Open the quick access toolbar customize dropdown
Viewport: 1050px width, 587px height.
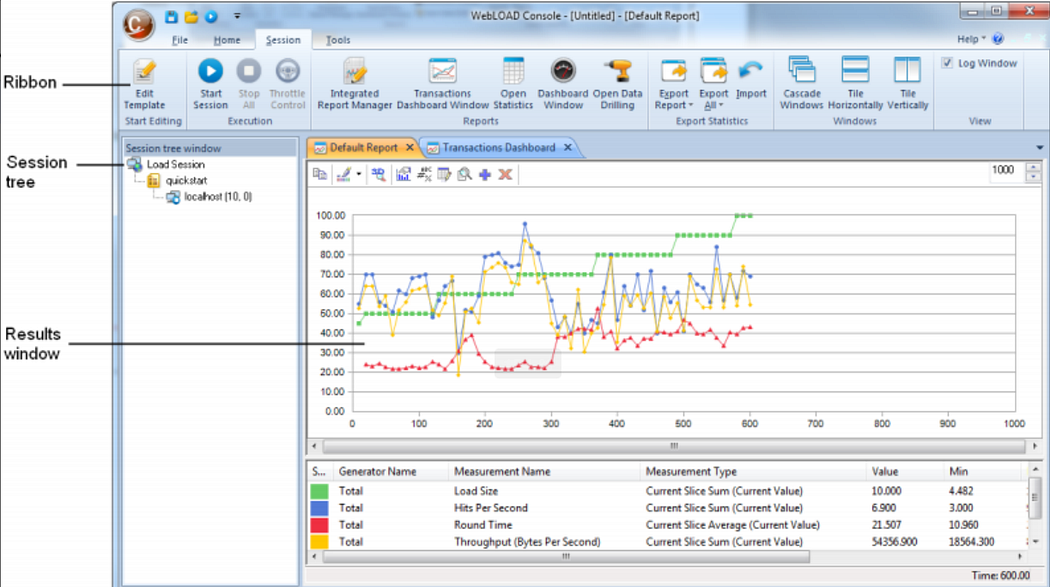pyautogui.click(x=237, y=16)
